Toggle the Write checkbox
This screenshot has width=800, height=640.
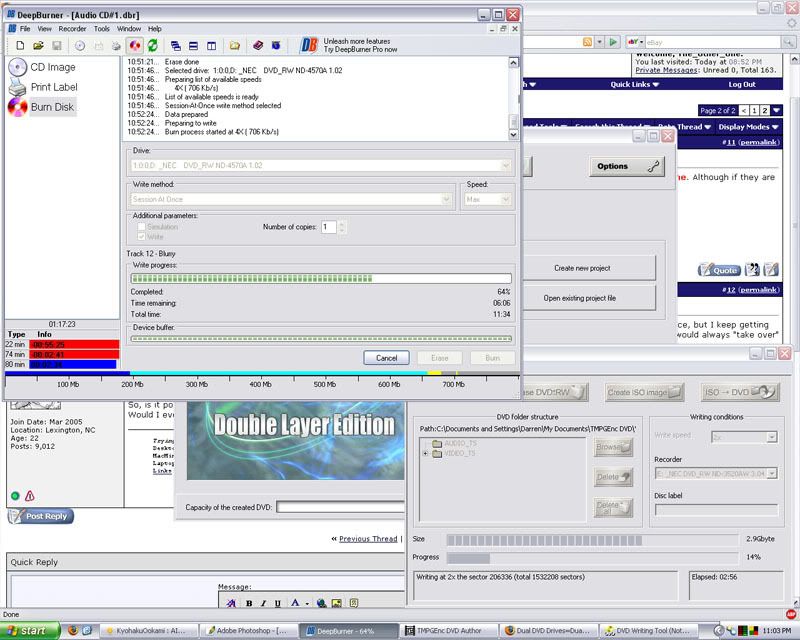(x=142, y=237)
